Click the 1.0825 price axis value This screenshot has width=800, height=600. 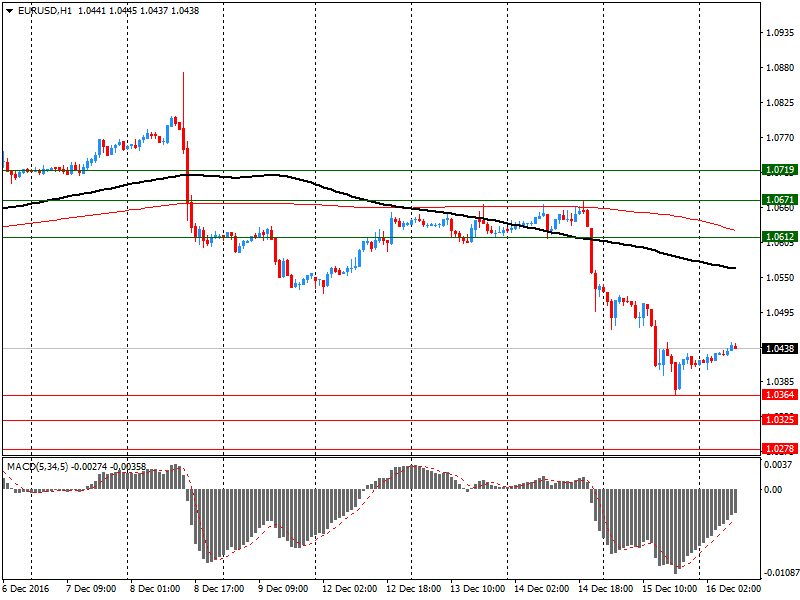tap(781, 103)
